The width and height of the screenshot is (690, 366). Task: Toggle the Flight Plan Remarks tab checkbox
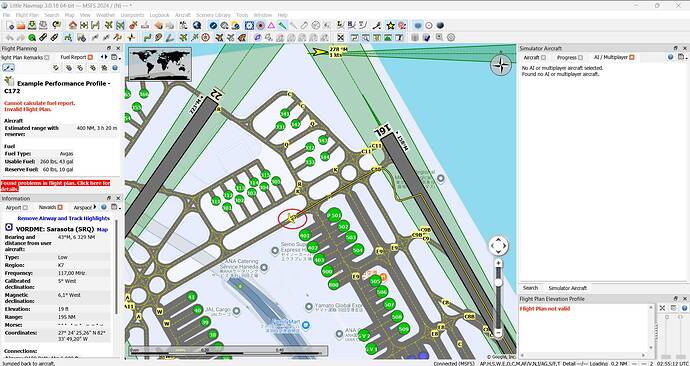coord(47,57)
